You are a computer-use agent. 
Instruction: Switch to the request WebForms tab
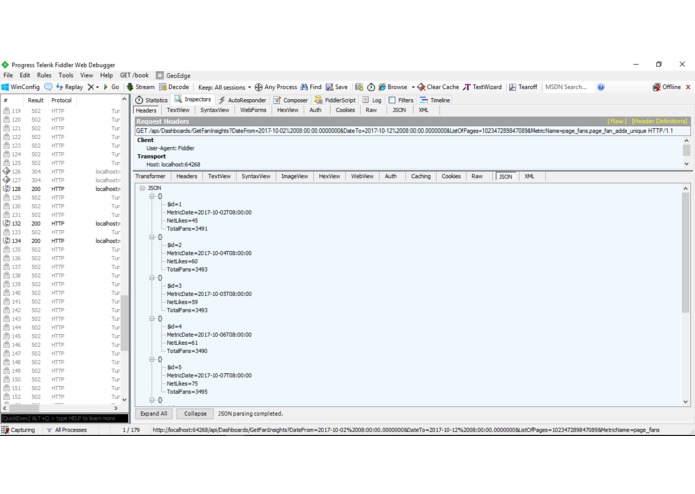tap(253, 110)
